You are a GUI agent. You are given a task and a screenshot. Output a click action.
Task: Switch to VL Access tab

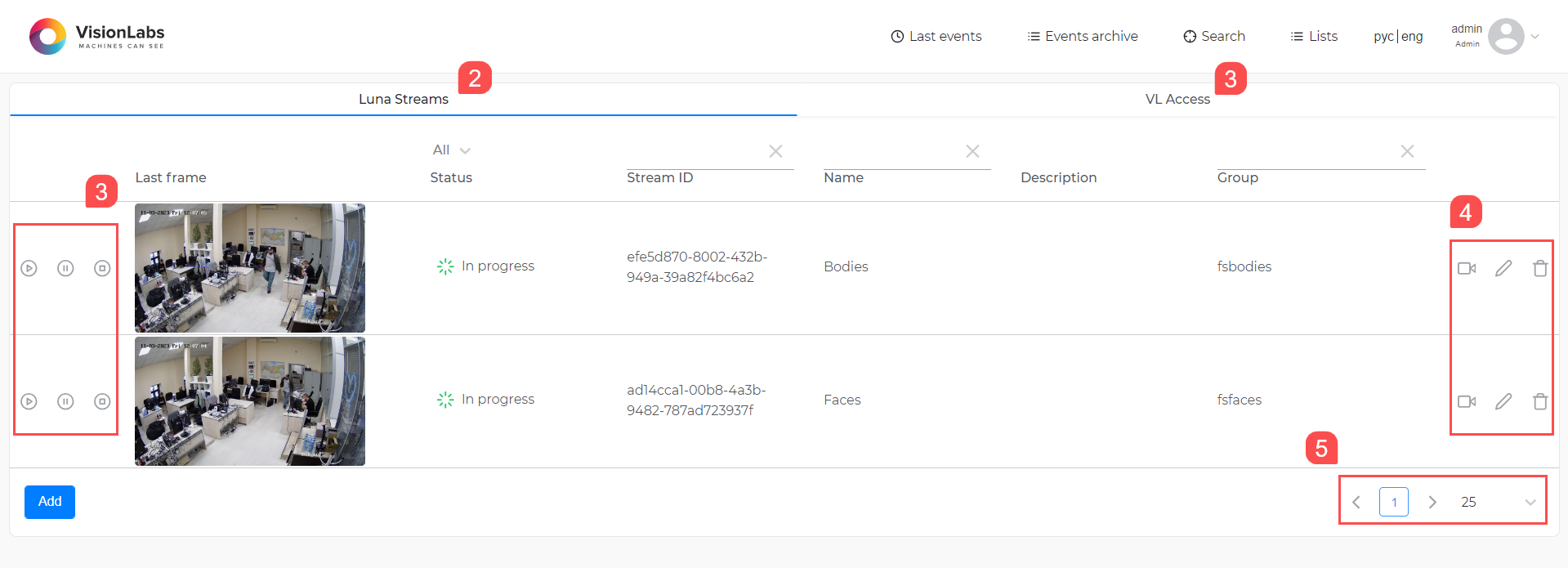(1177, 99)
